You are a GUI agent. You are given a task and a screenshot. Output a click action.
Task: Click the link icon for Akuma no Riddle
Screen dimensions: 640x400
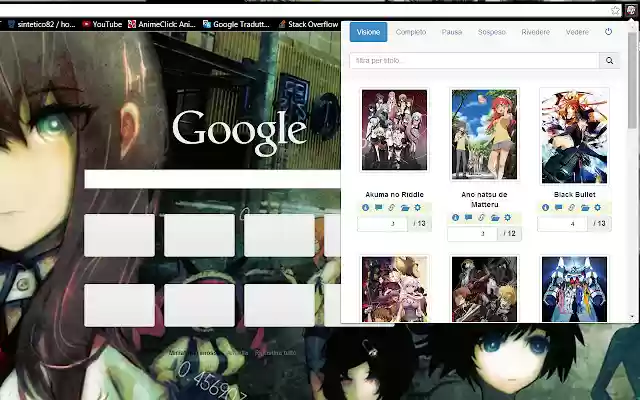point(391,208)
